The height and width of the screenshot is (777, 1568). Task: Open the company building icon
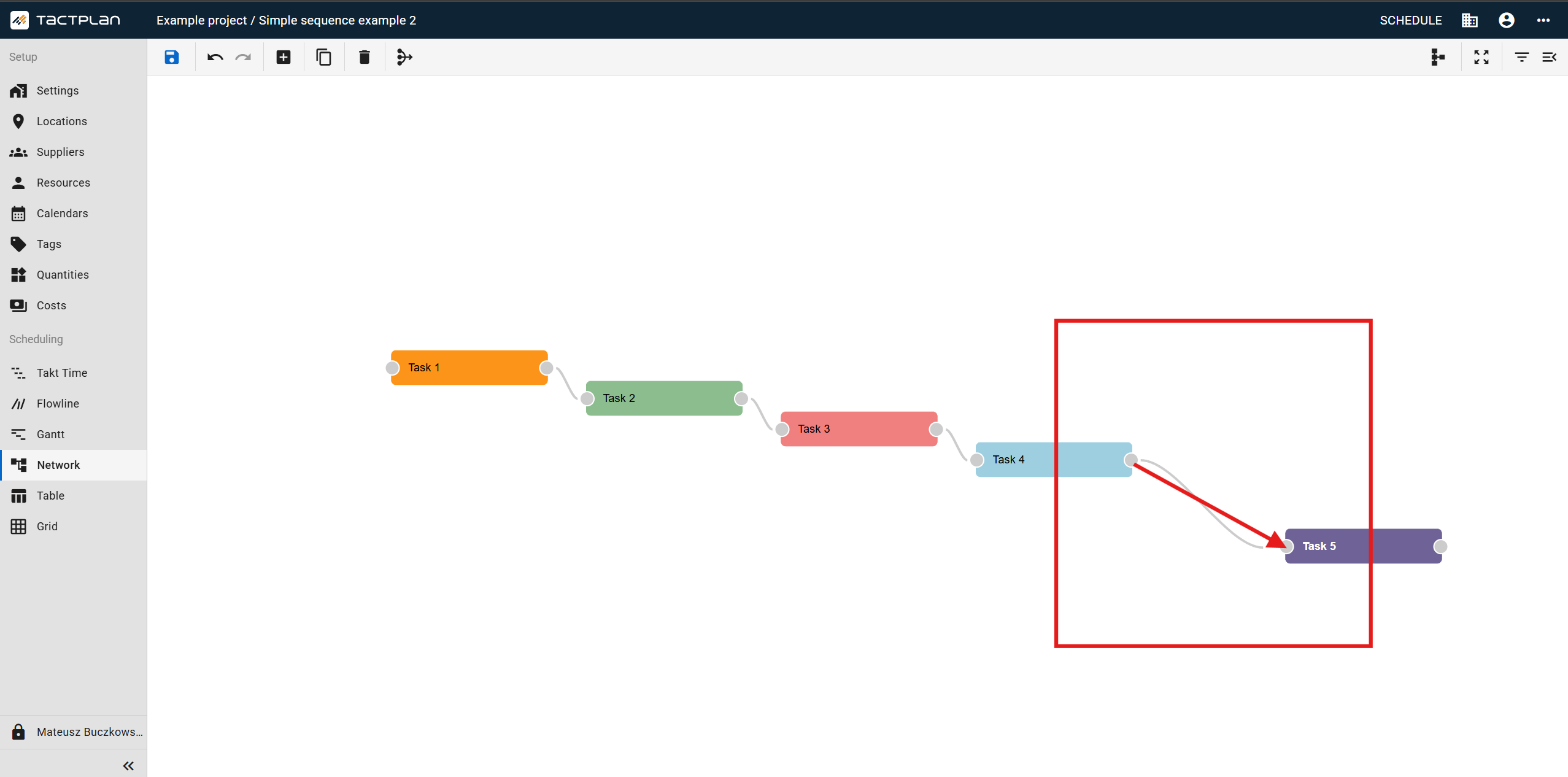point(1470,20)
